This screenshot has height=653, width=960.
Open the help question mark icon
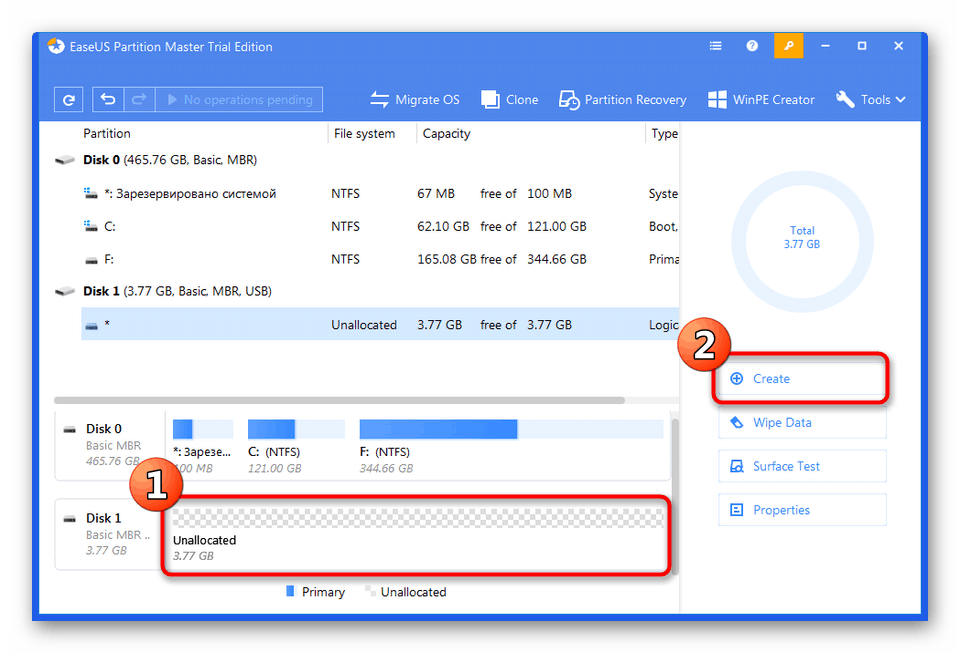[x=752, y=46]
